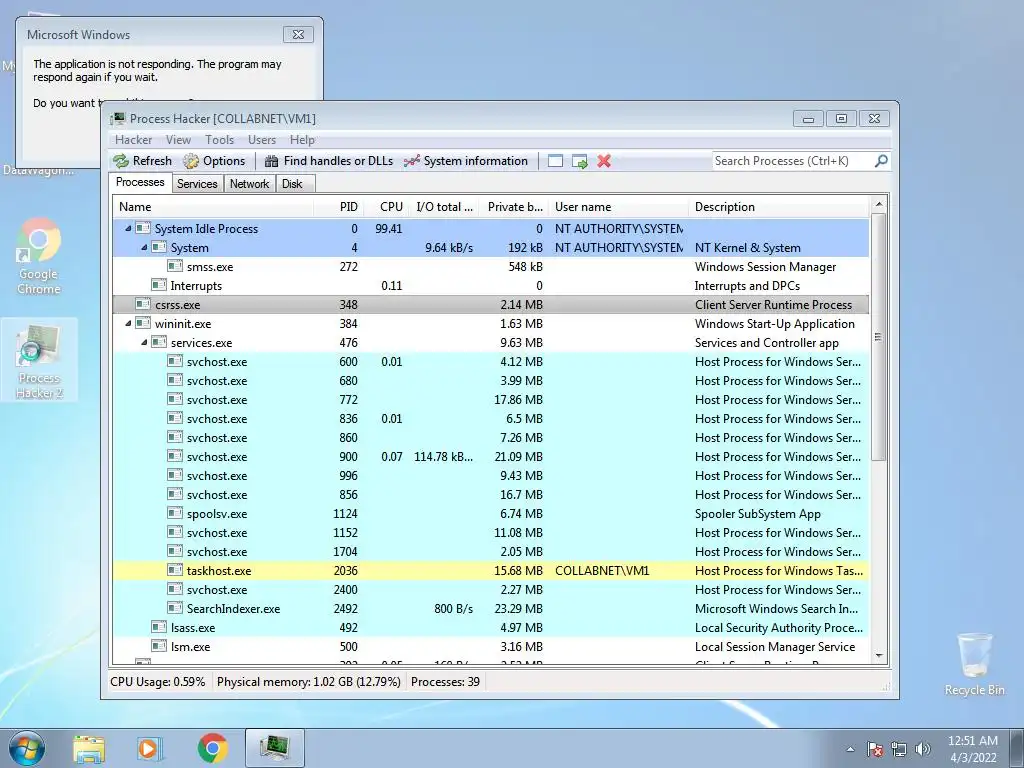Open Options from the toolbar
Image resolution: width=1024 pixels, height=768 pixels.
tap(214, 161)
